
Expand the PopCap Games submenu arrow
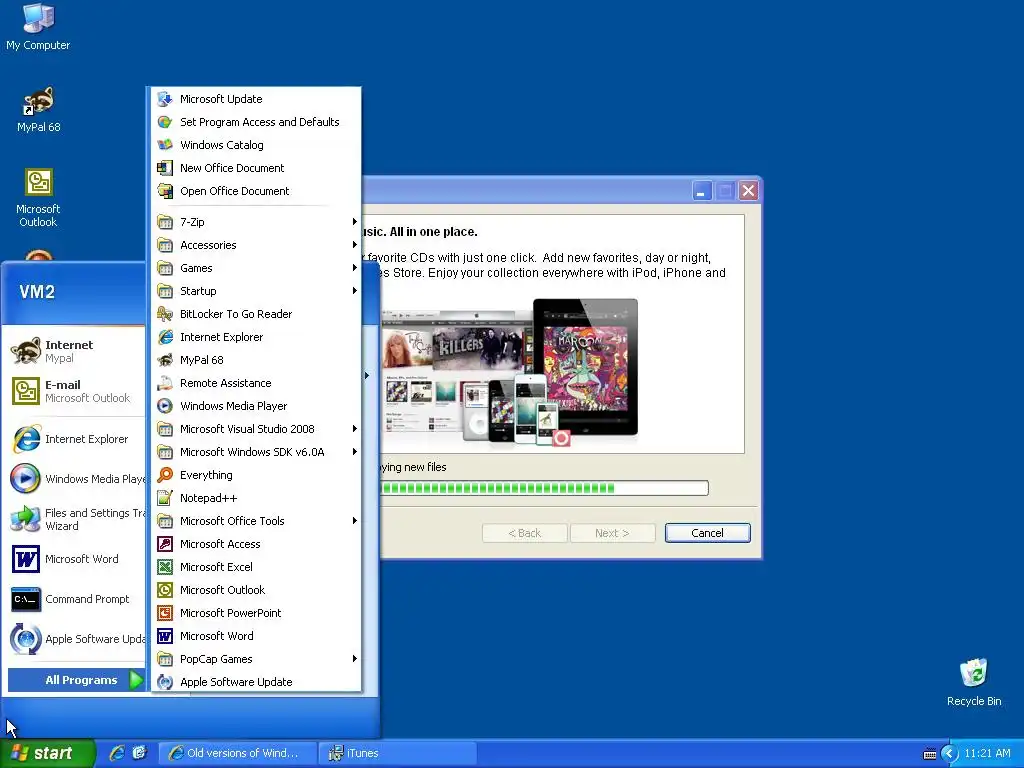pyautogui.click(x=355, y=659)
